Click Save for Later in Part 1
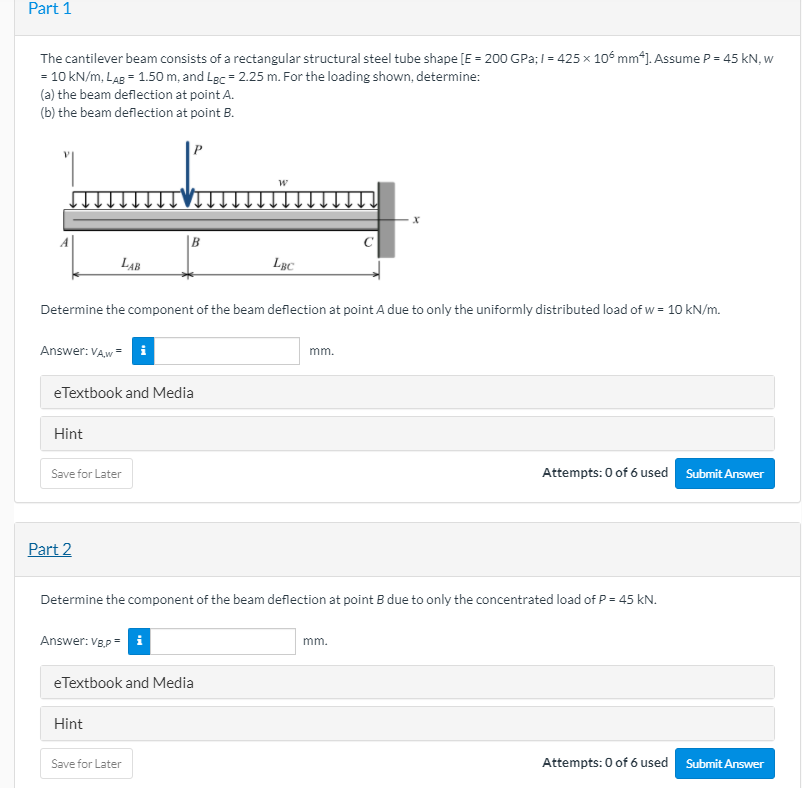Viewport: 802px width, 788px height. click(x=86, y=473)
